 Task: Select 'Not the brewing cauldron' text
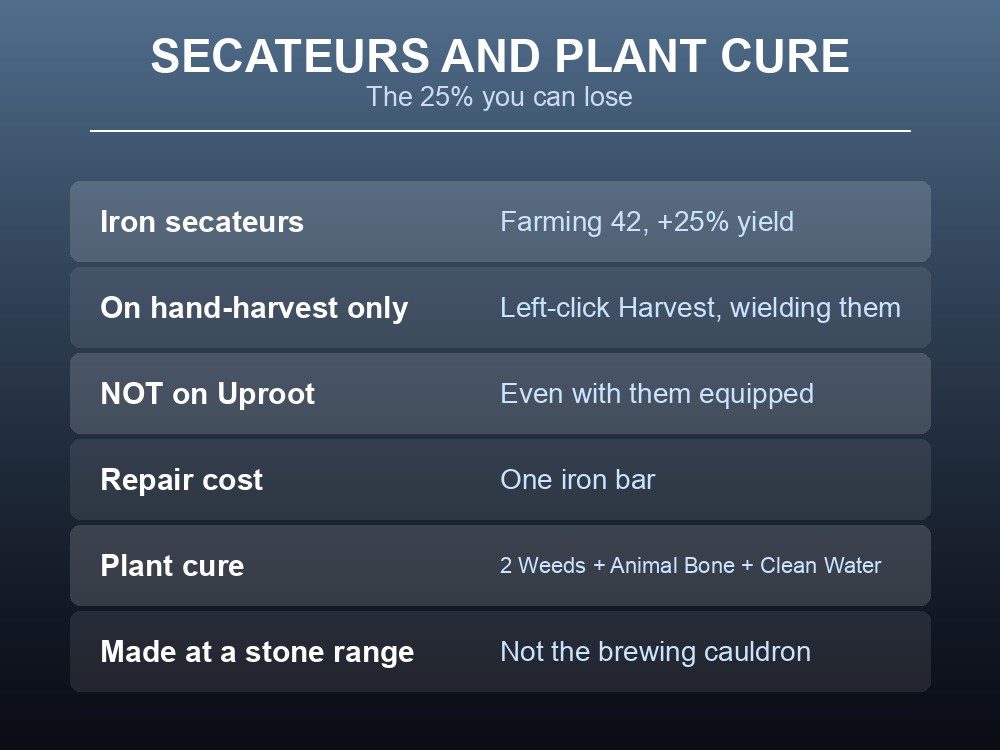(x=655, y=652)
